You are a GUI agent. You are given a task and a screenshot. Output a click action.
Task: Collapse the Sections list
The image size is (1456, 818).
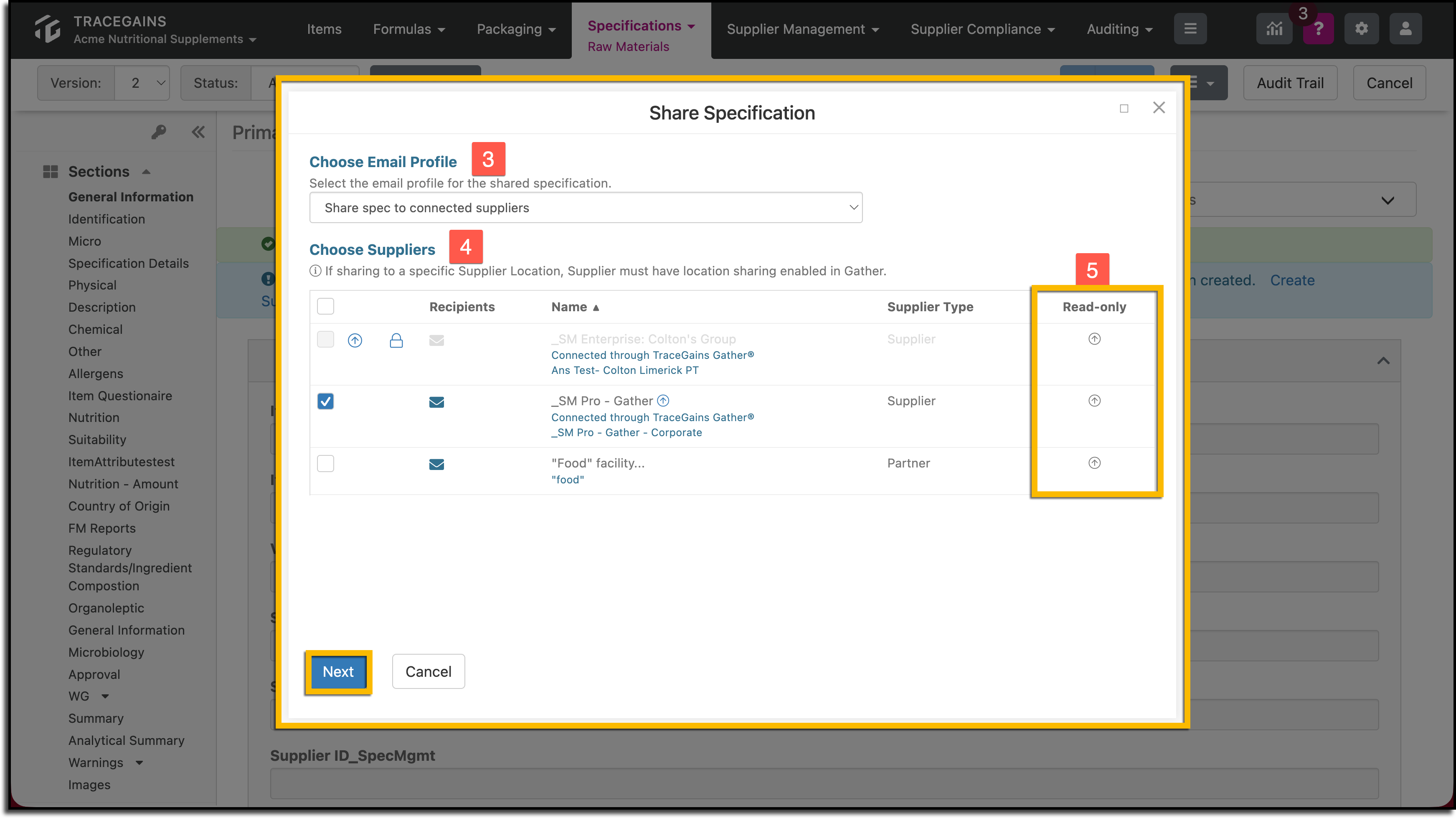(x=146, y=172)
